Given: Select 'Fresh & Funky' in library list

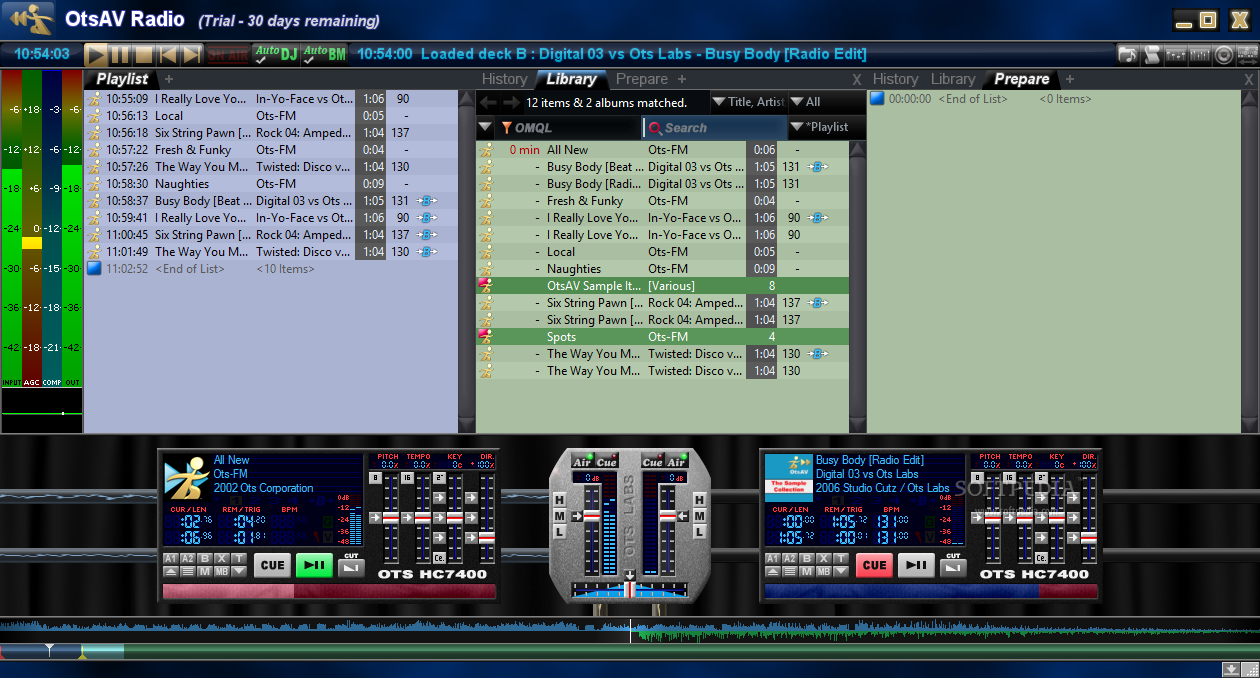Looking at the screenshot, I should (x=662, y=201).
